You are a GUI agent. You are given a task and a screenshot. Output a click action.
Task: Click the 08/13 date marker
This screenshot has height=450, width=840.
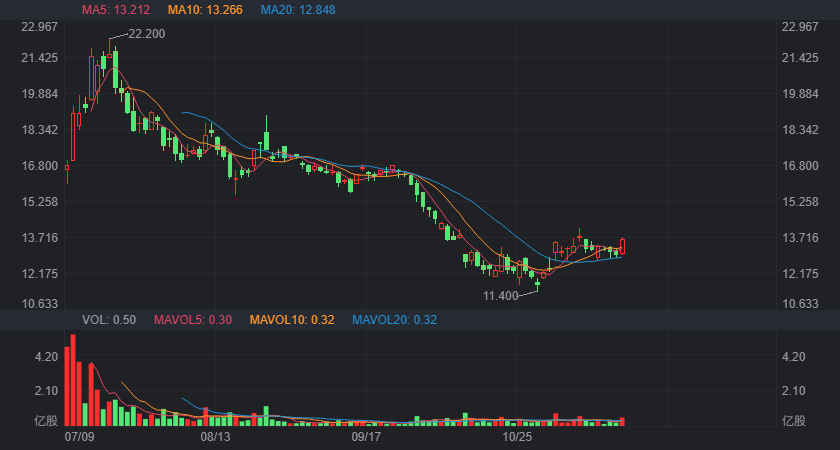point(215,437)
